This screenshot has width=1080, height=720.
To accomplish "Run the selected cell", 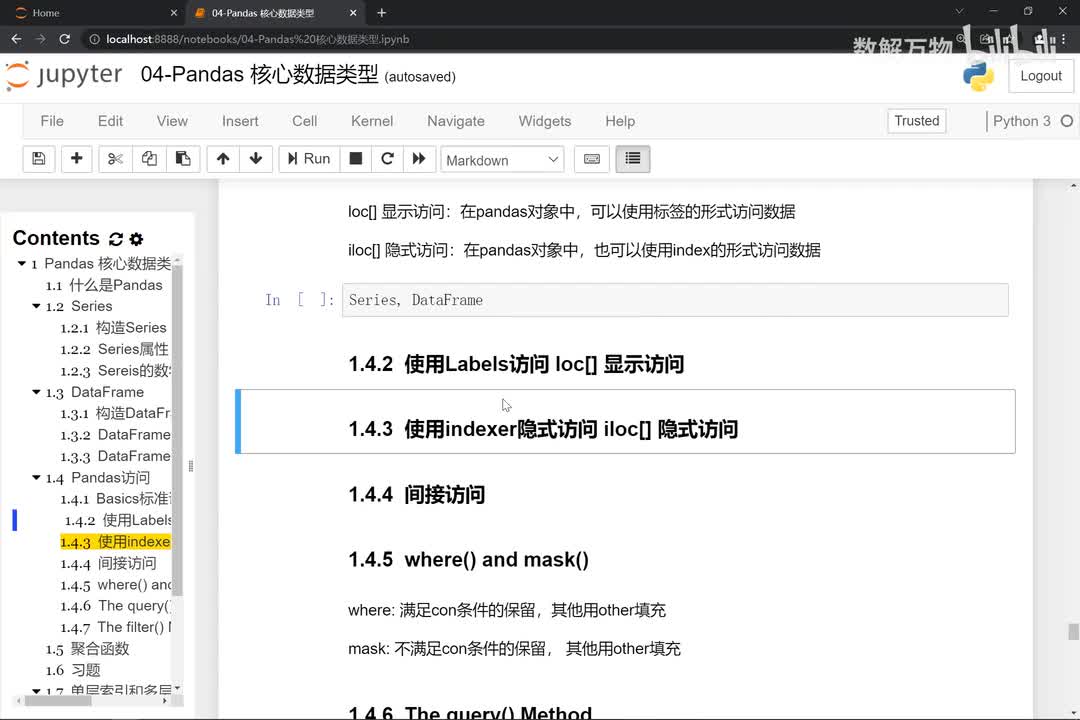I will pos(309,159).
